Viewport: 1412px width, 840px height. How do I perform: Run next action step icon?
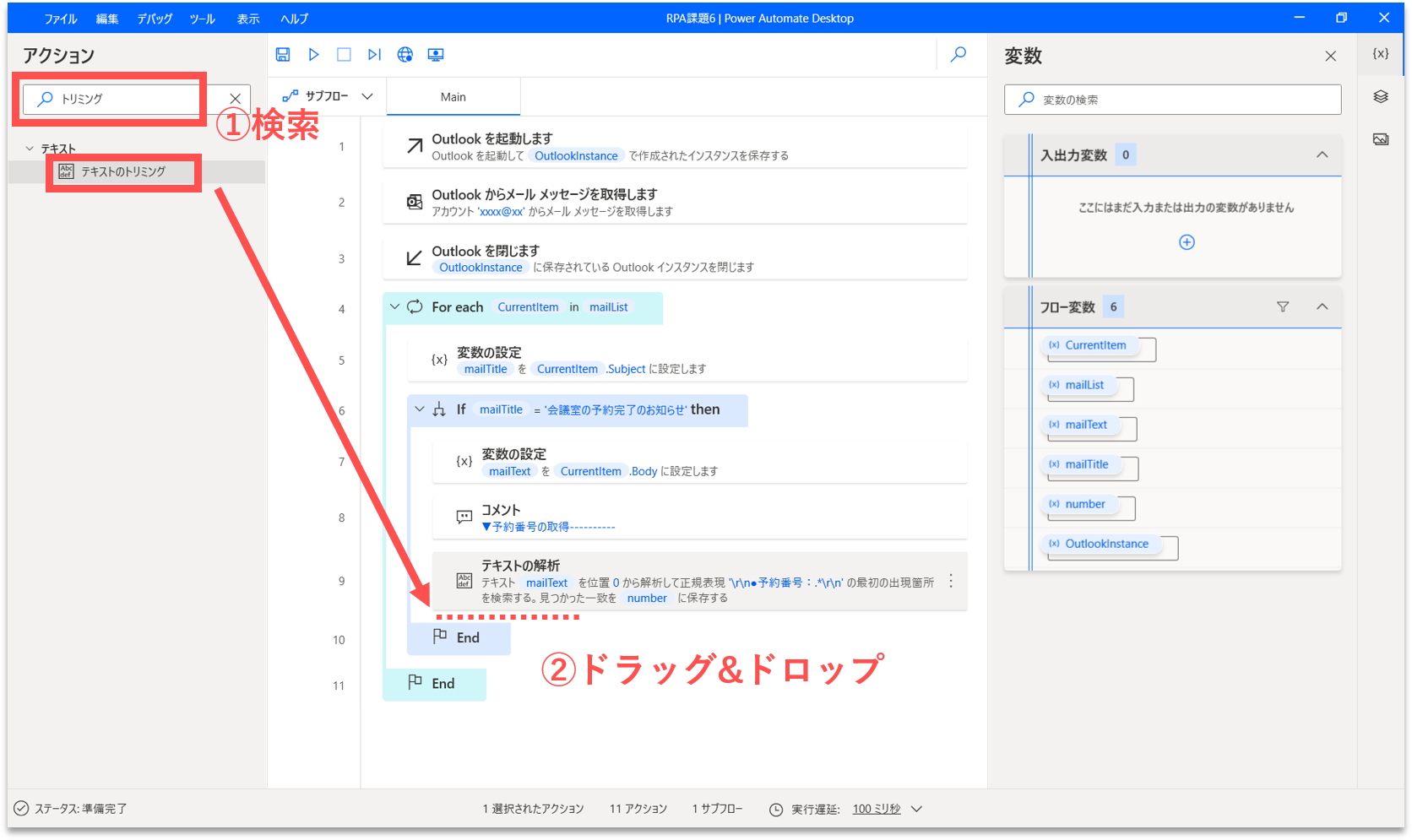374,55
